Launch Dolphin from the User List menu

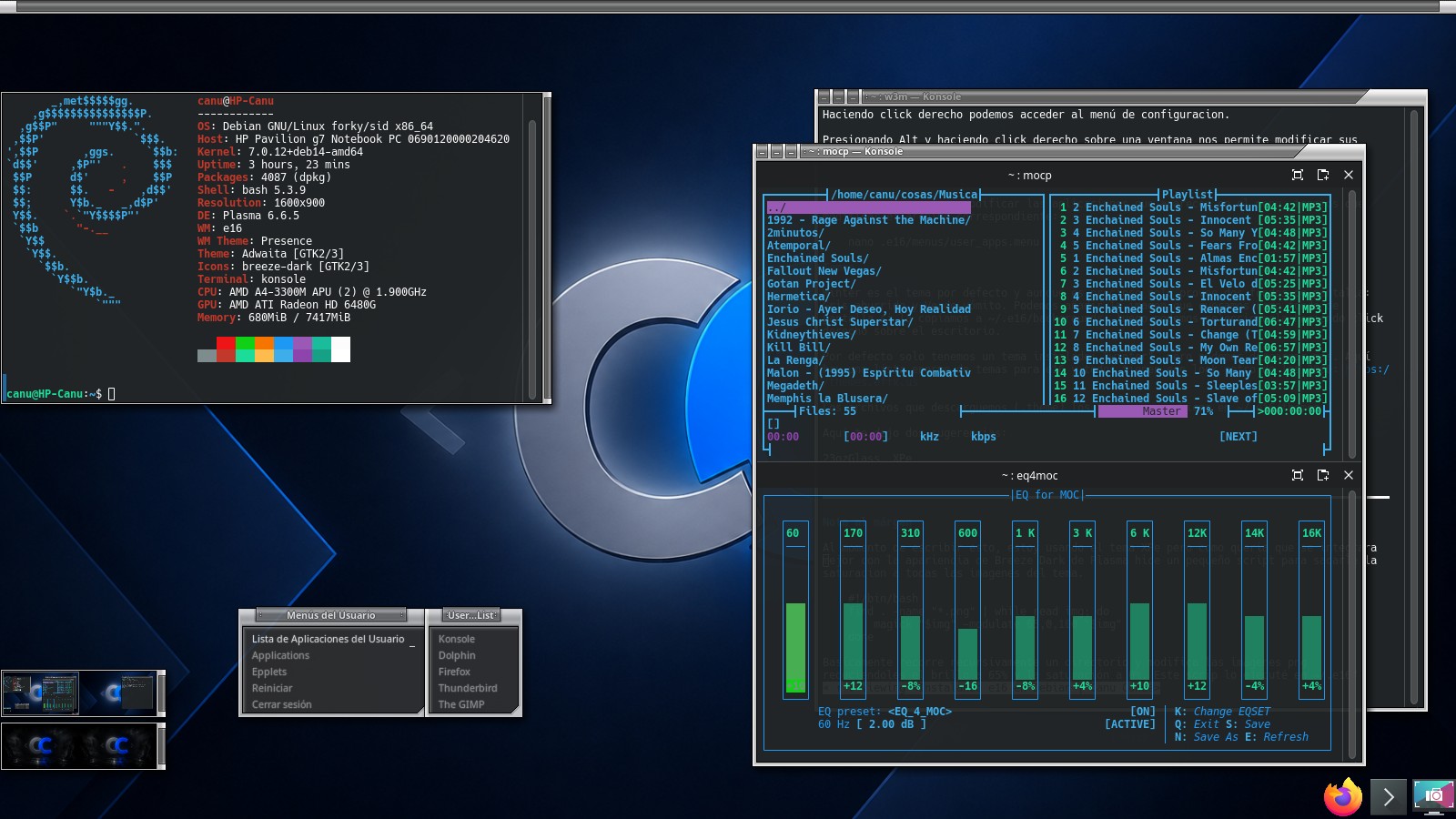point(457,655)
